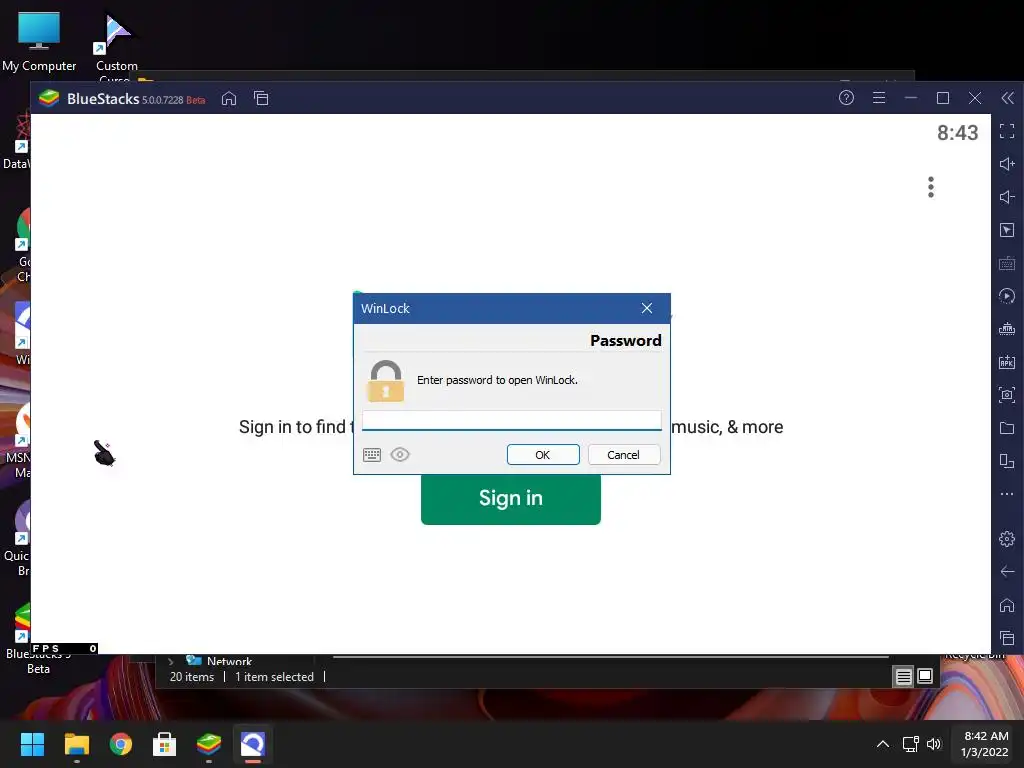Image resolution: width=1024 pixels, height=768 pixels.
Task: Open the Custom Cursor desktop shortcut
Action: (117, 46)
